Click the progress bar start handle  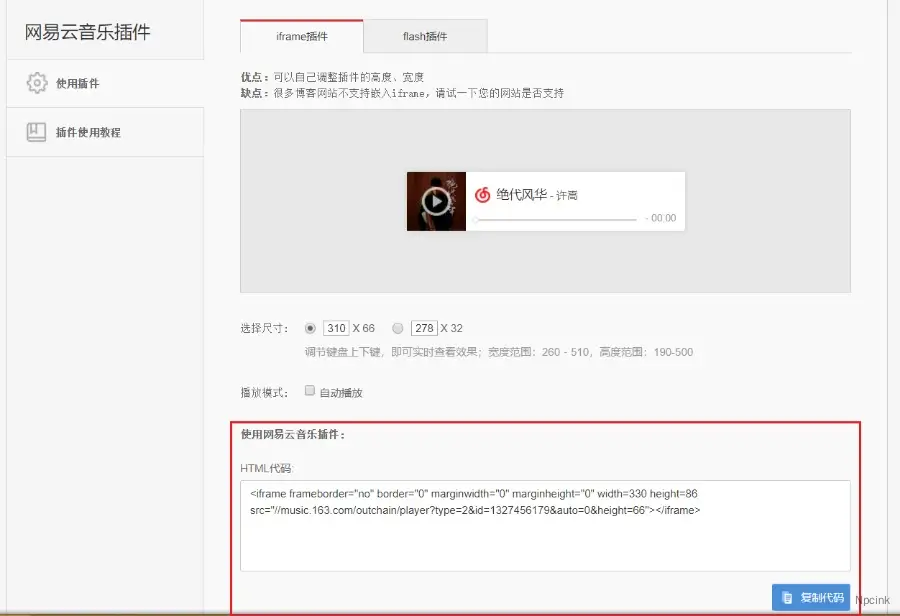point(475,219)
